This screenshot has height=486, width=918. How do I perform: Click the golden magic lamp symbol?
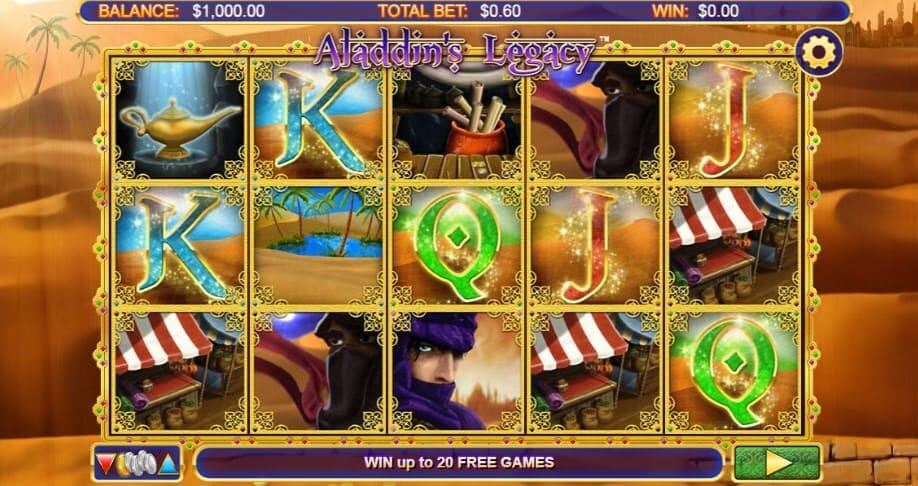tap(179, 118)
